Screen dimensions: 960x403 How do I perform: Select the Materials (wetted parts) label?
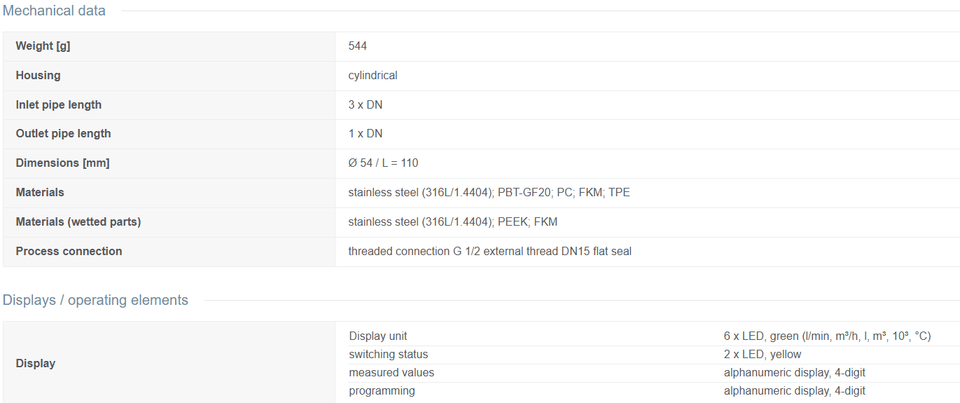(78, 222)
